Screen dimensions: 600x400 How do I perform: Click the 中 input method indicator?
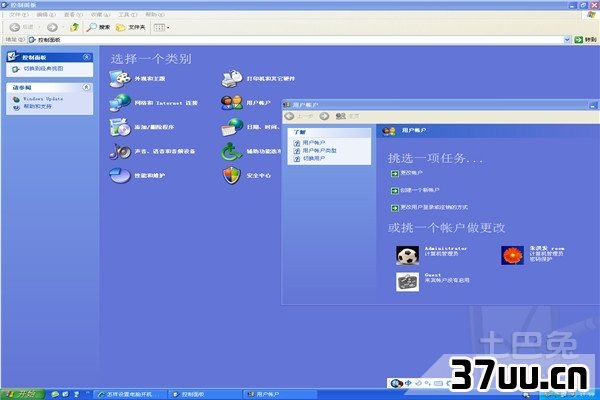tap(408, 383)
